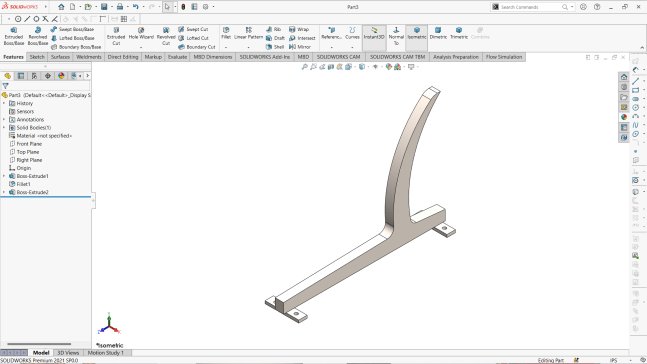Image resolution: width=647 pixels, height=364 pixels.
Task: Choose Swept Boss/Base feature
Action: (72, 29)
